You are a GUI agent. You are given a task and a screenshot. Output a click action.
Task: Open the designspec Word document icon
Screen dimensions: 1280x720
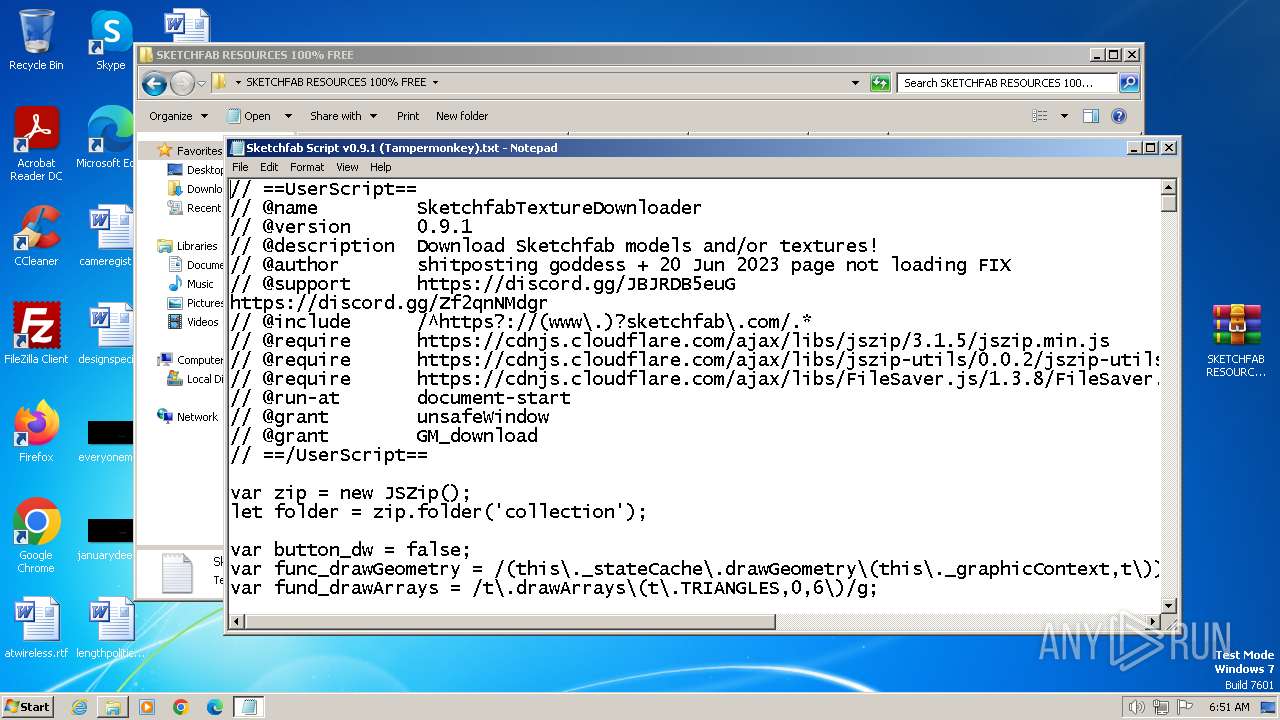coord(106,334)
